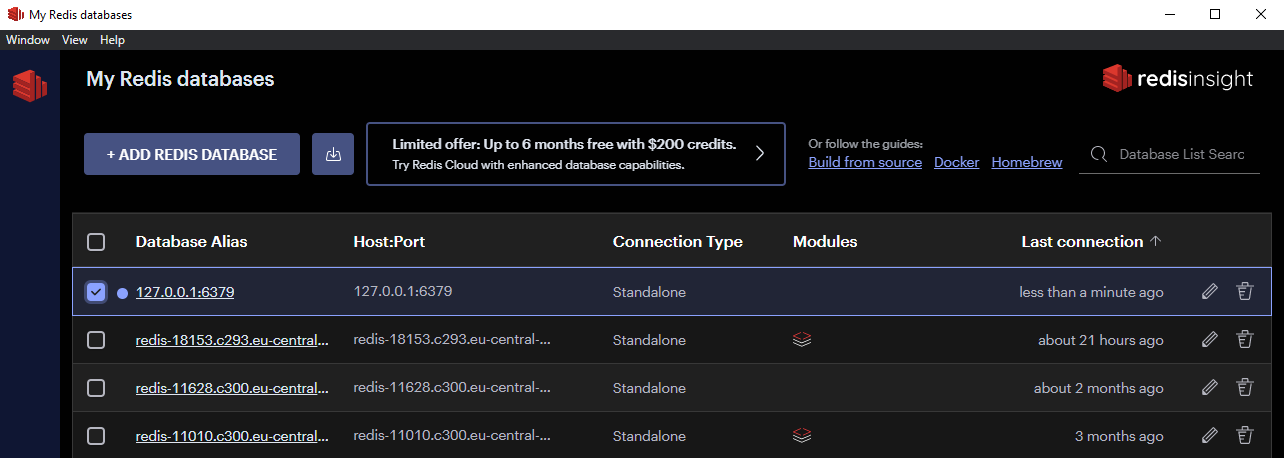The height and width of the screenshot is (458, 1284).
Task: Delete the redis-11010 database via trash icon
Action: click(x=1244, y=436)
